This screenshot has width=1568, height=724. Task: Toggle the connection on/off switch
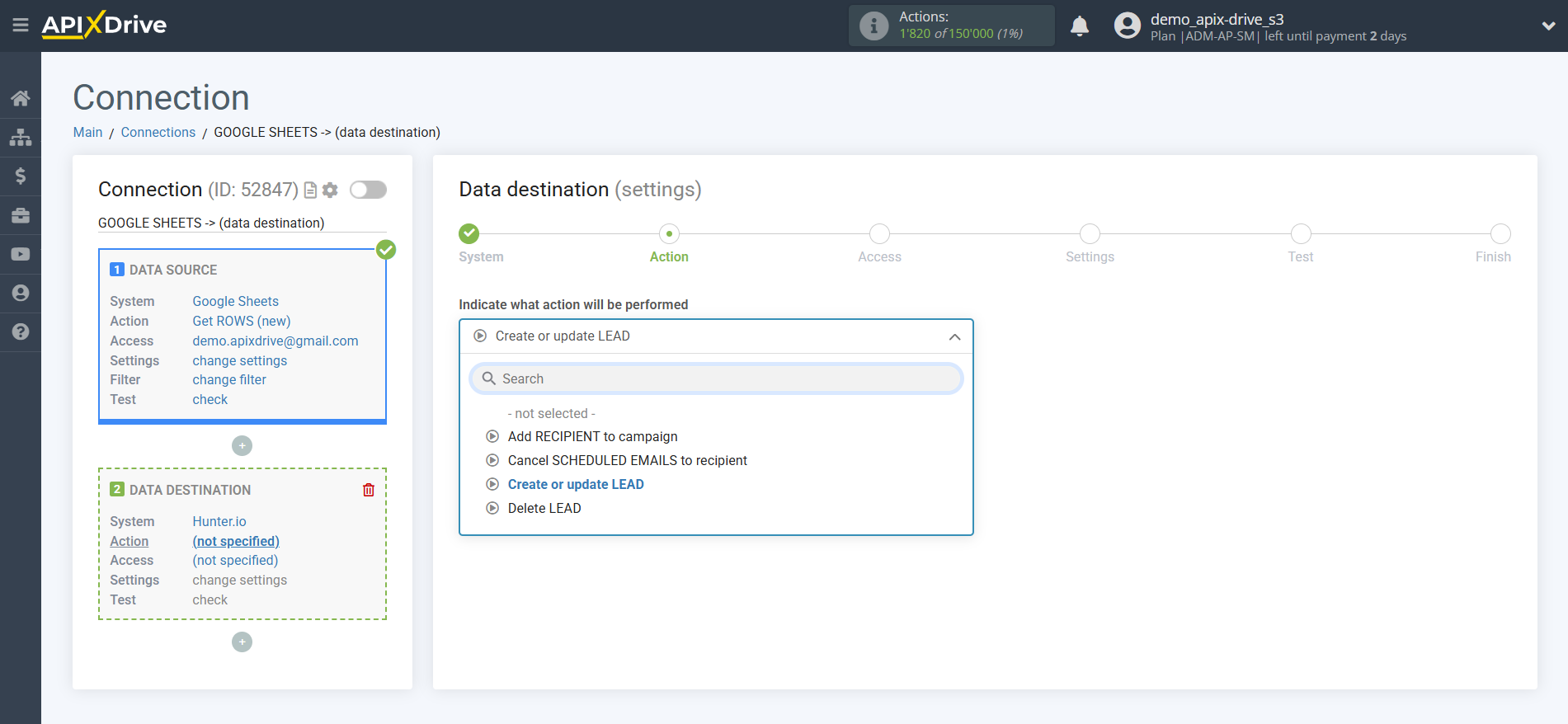(368, 190)
